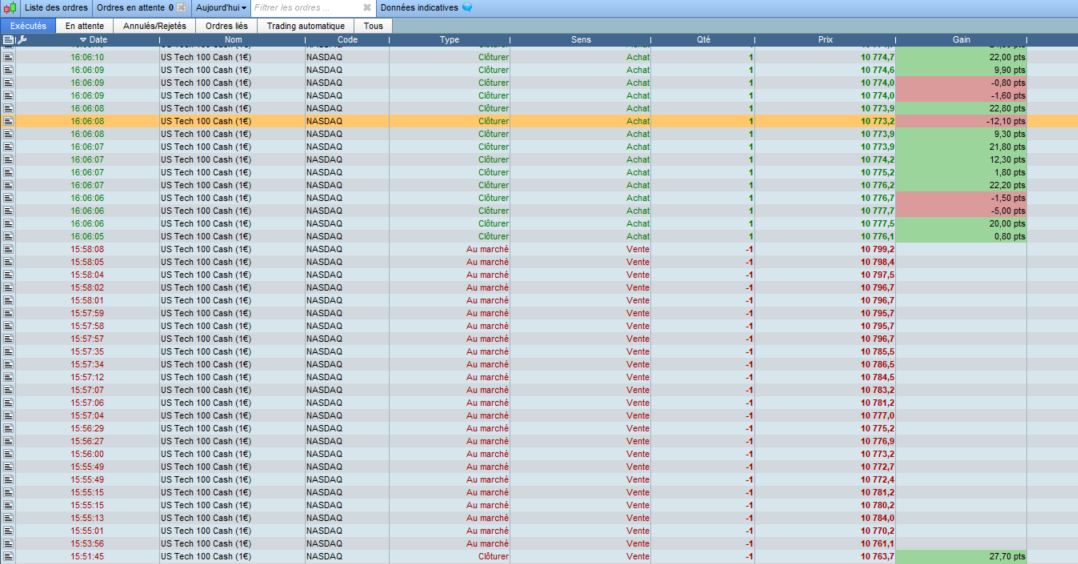Image resolution: width=1078 pixels, height=564 pixels.
Task: Select the price cell 10 761,1
Action: click(x=826, y=543)
